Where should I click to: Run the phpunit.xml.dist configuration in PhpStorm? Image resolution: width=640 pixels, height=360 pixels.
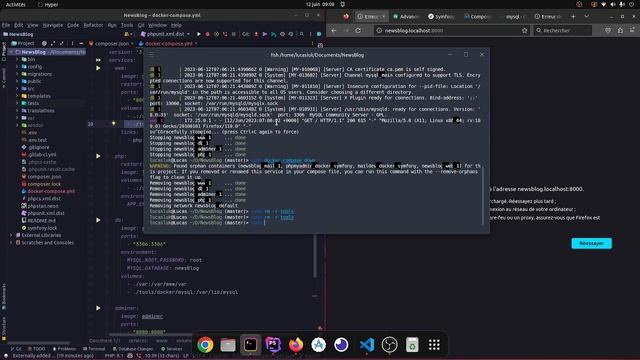(199, 34)
